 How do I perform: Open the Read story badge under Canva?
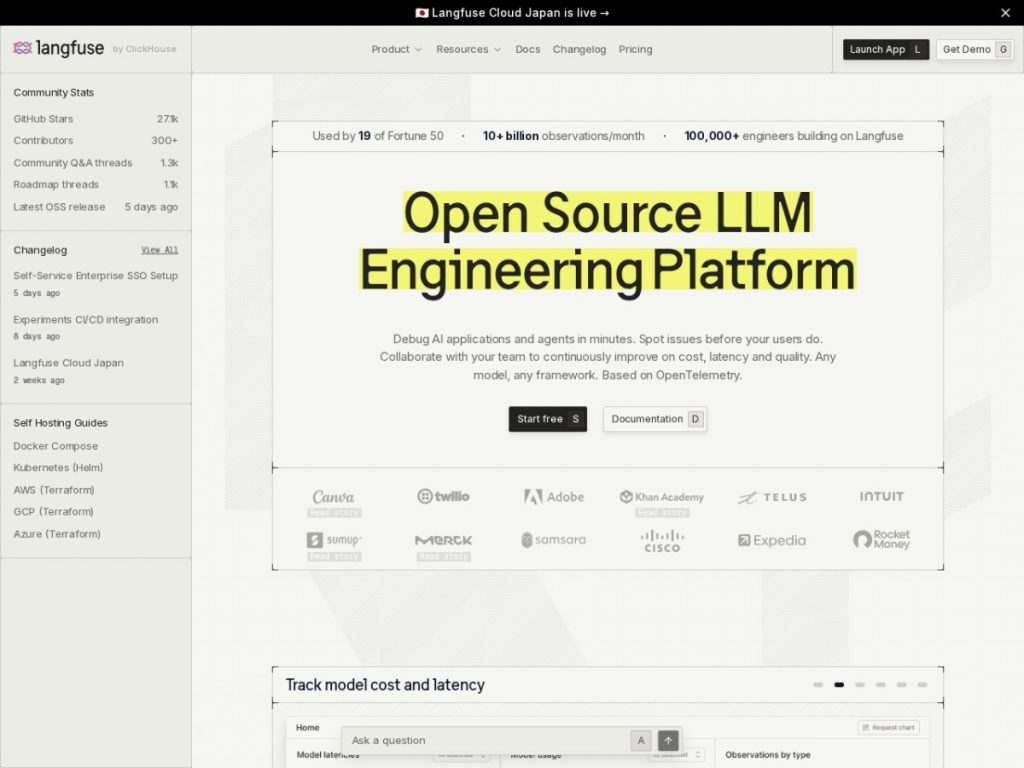(x=334, y=513)
